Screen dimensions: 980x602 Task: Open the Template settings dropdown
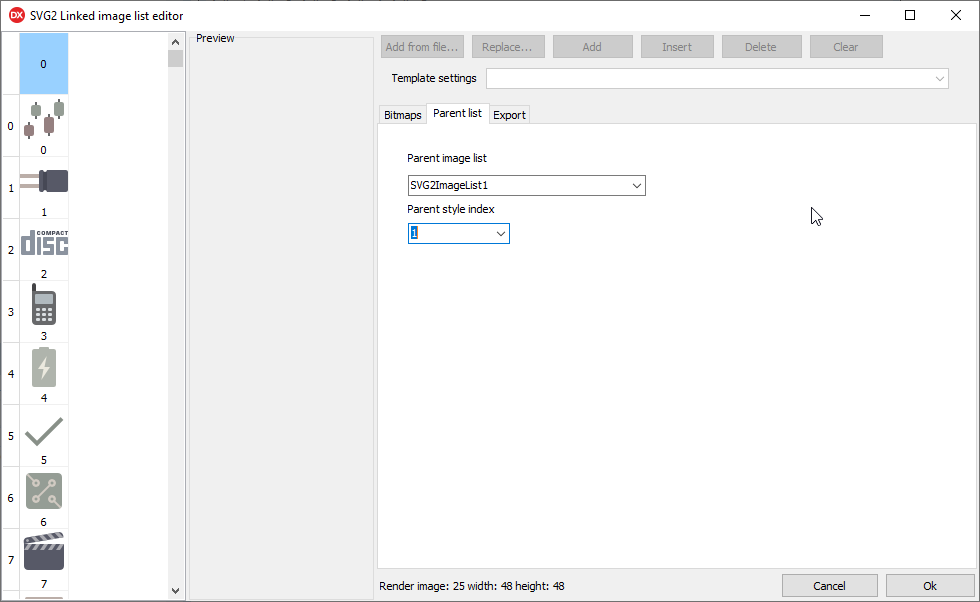coord(939,78)
